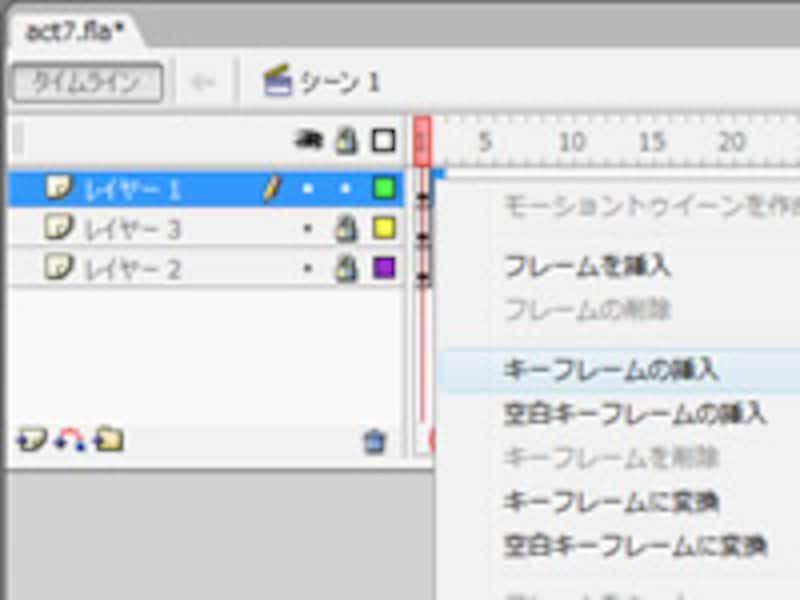The width and height of the screenshot is (800, 600).
Task: Click the insert new layer icon
Action: pos(32,440)
